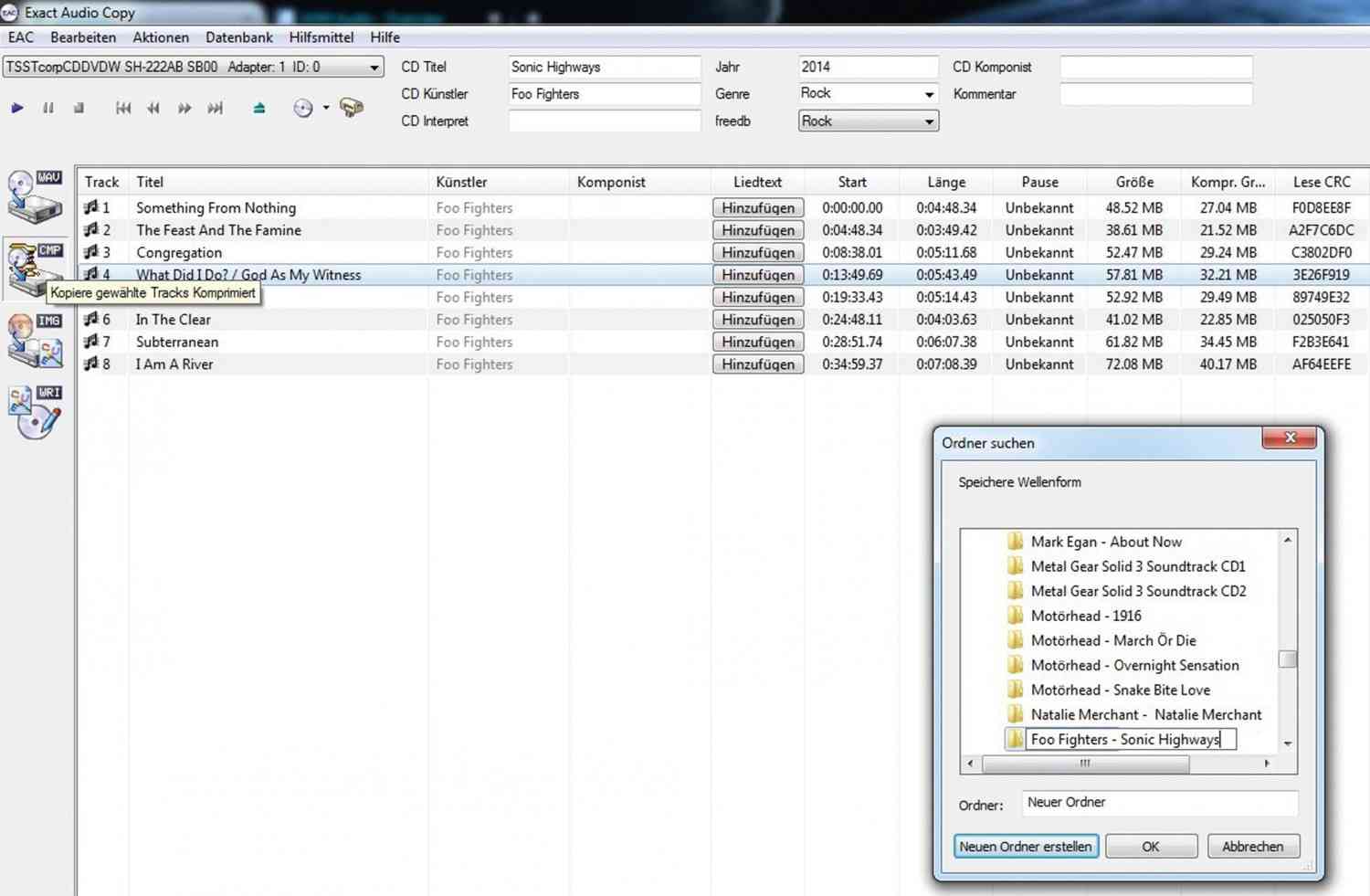Open the arrow beside the CD database icon
The width and height of the screenshot is (1370, 896).
[326, 108]
